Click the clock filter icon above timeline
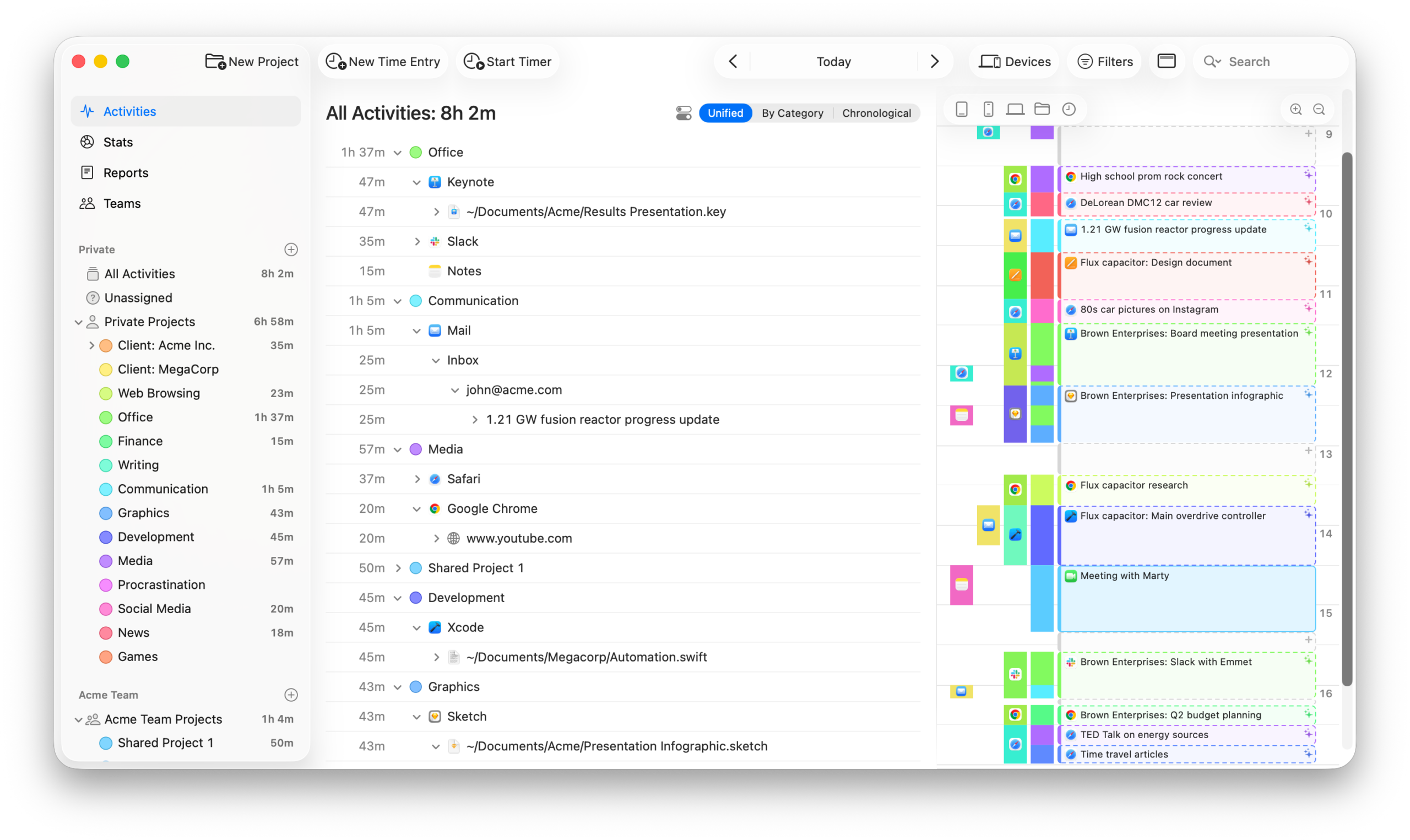1410x840 pixels. point(1069,109)
